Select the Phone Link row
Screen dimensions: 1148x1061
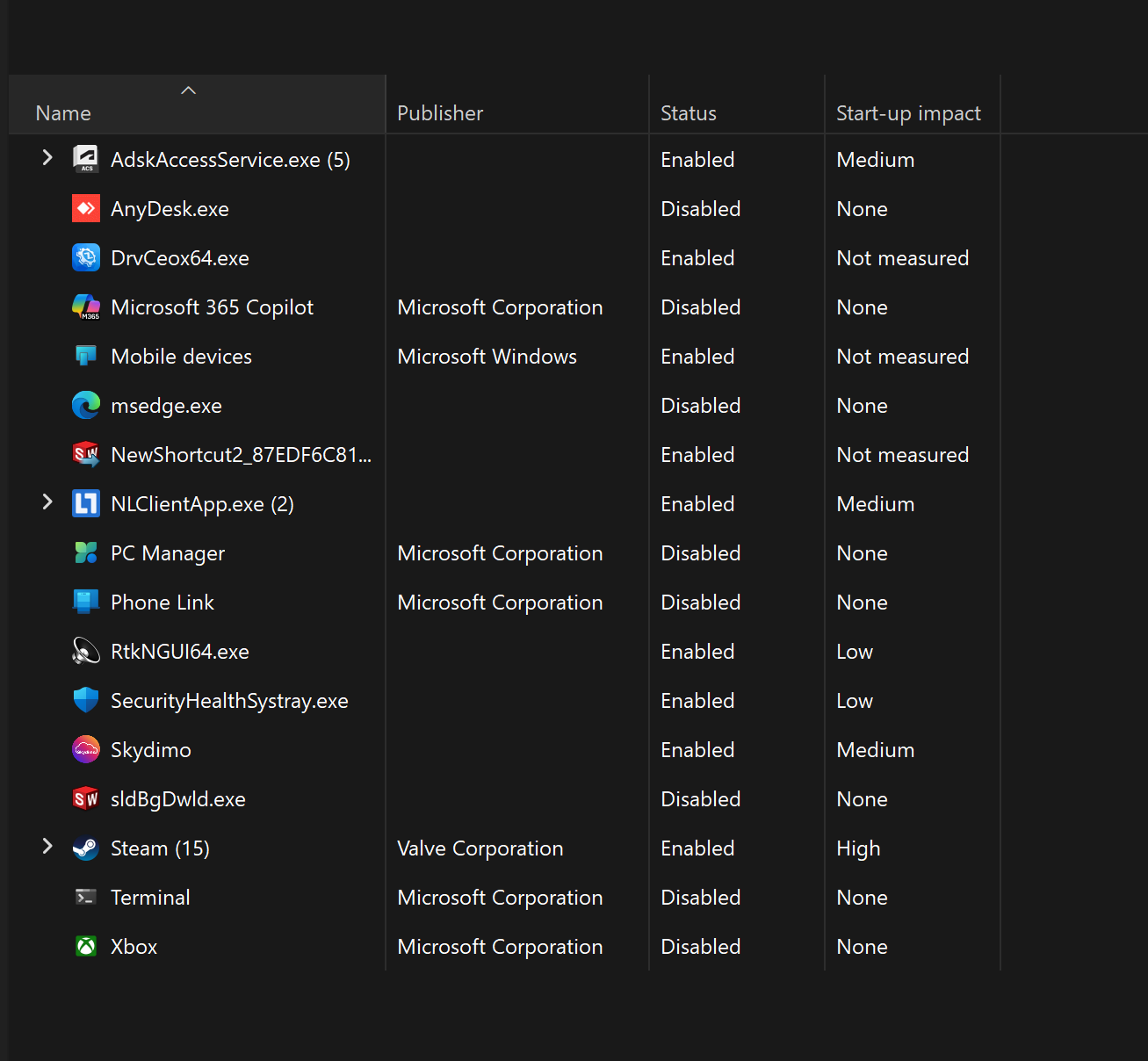(162, 603)
